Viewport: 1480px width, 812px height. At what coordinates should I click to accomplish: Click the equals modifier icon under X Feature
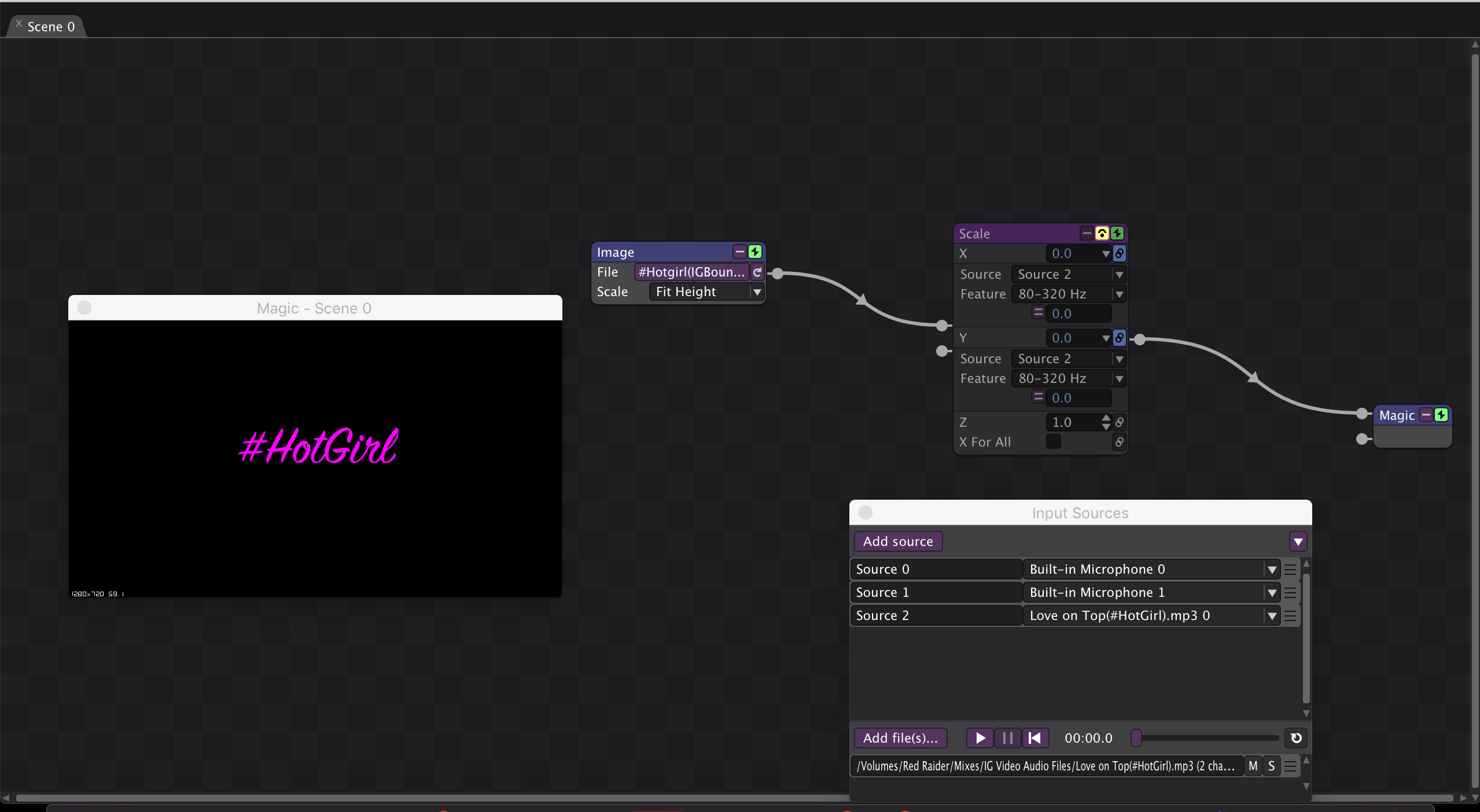click(x=1038, y=313)
